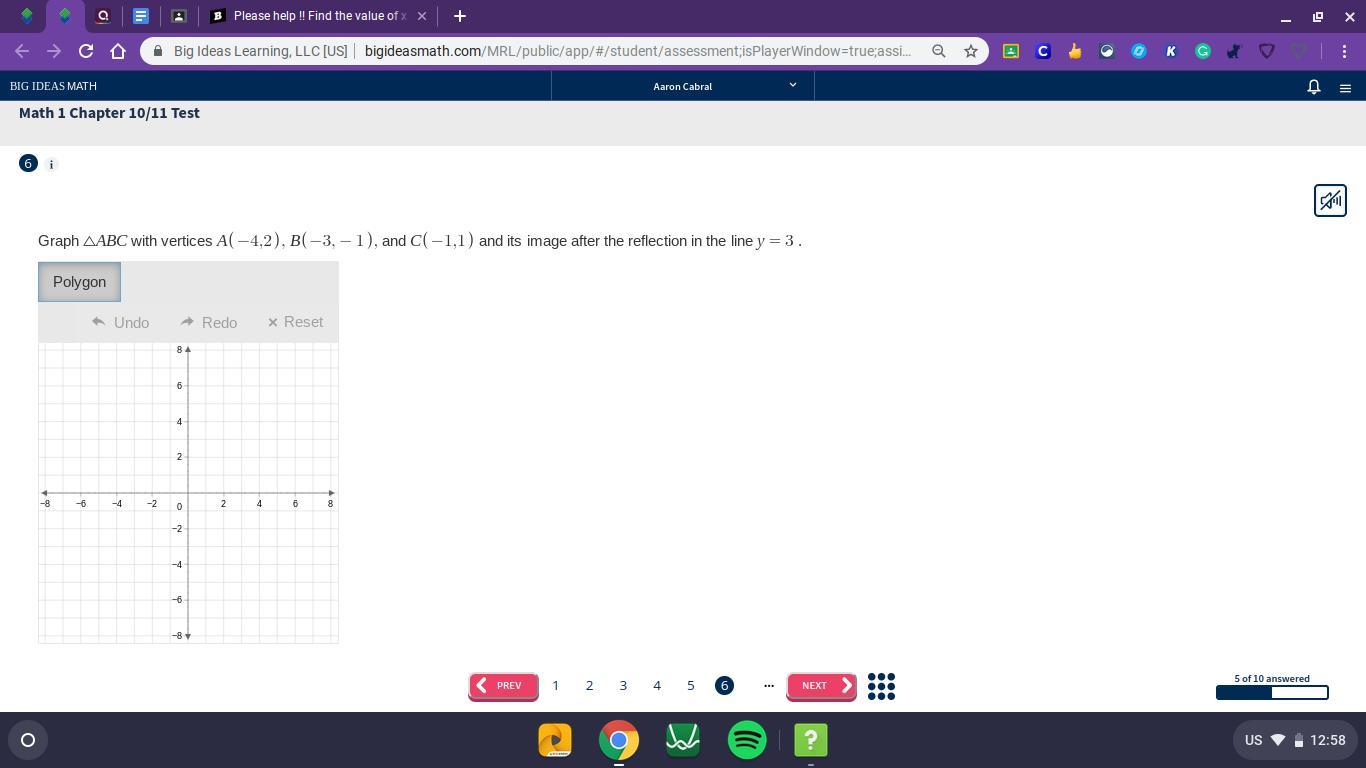1366x768 pixels.
Task: Open the yellow app on the shelf
Action: pos(555,740)
